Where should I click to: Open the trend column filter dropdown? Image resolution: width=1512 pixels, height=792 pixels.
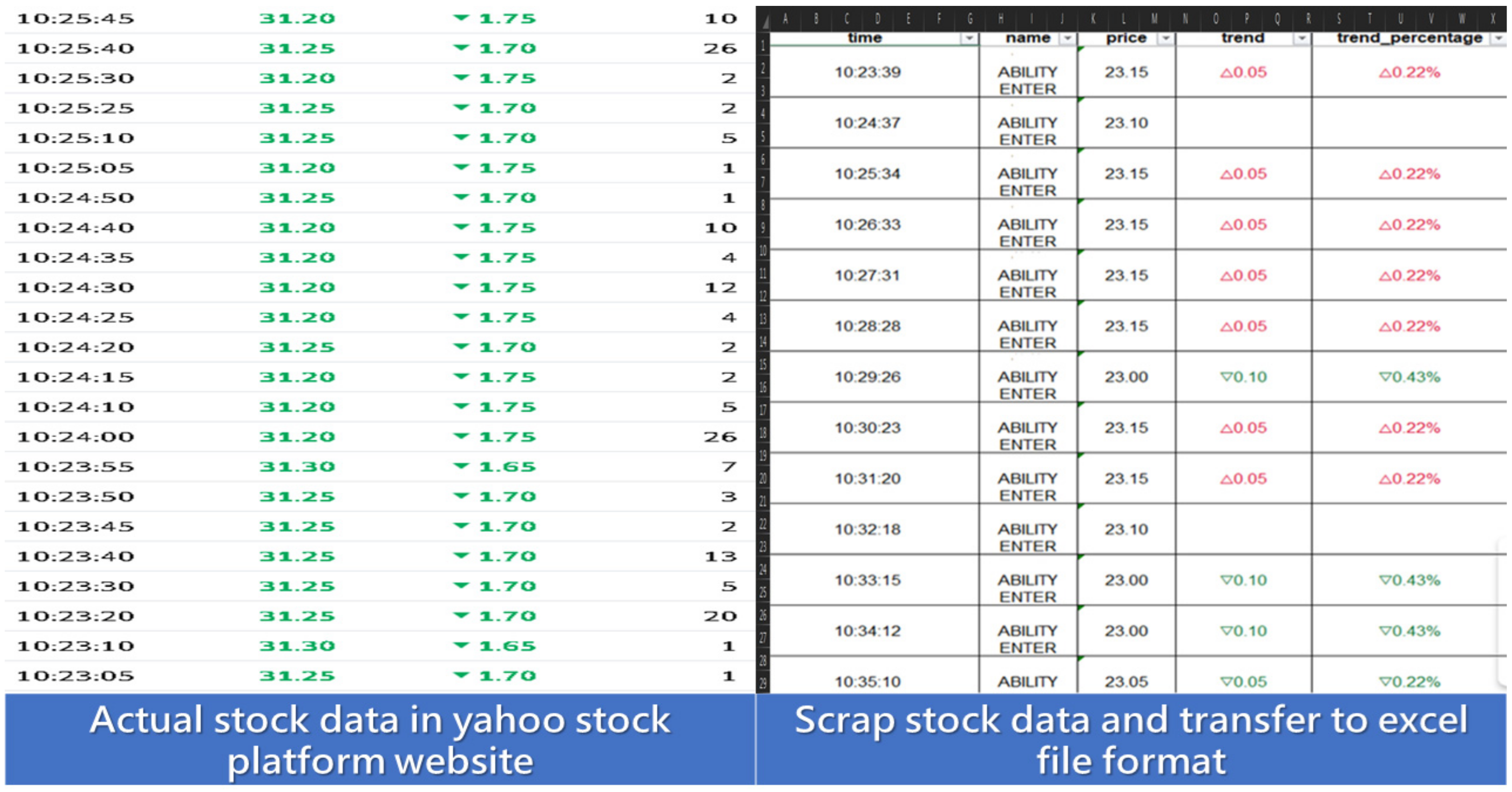1301,39
